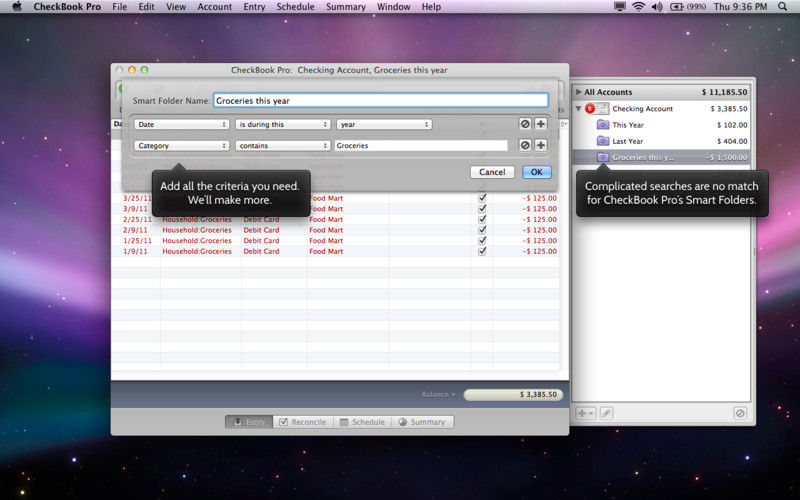Screen dimensions: 800x500
Task: Click the Smart Folder Name field
Action: 381,101
